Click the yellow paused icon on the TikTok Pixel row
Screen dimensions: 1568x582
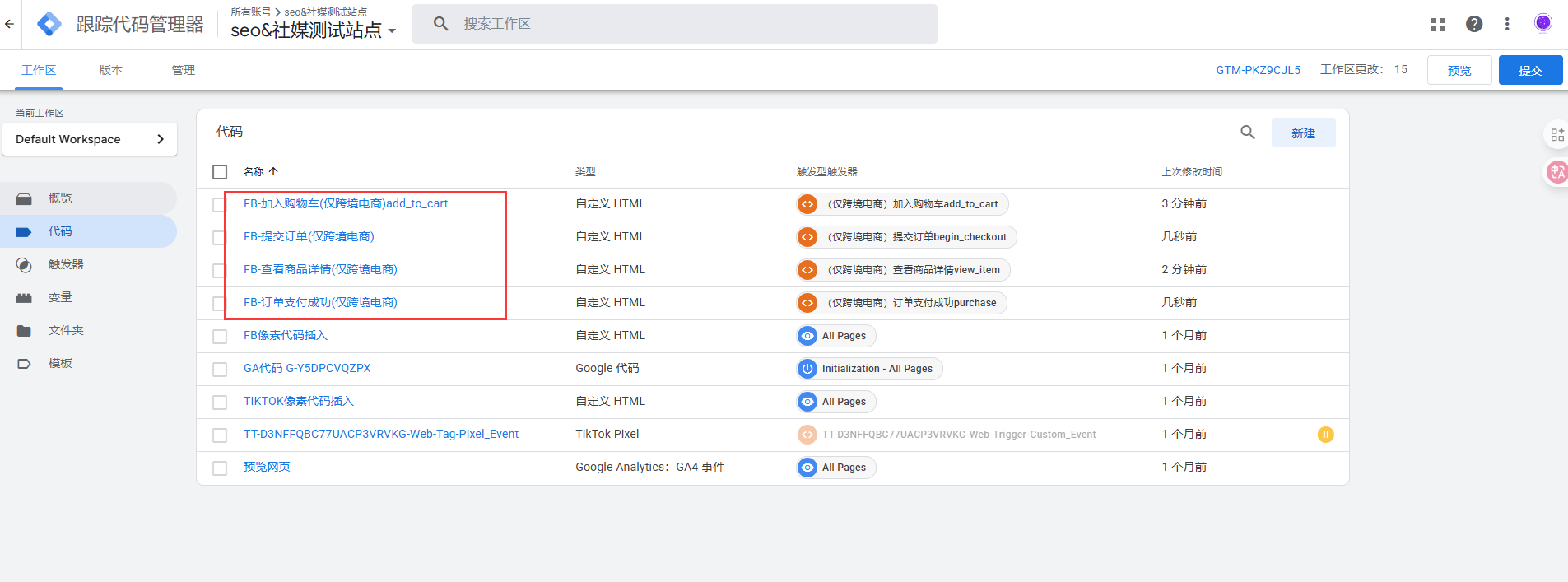[x=1325, y=435]
